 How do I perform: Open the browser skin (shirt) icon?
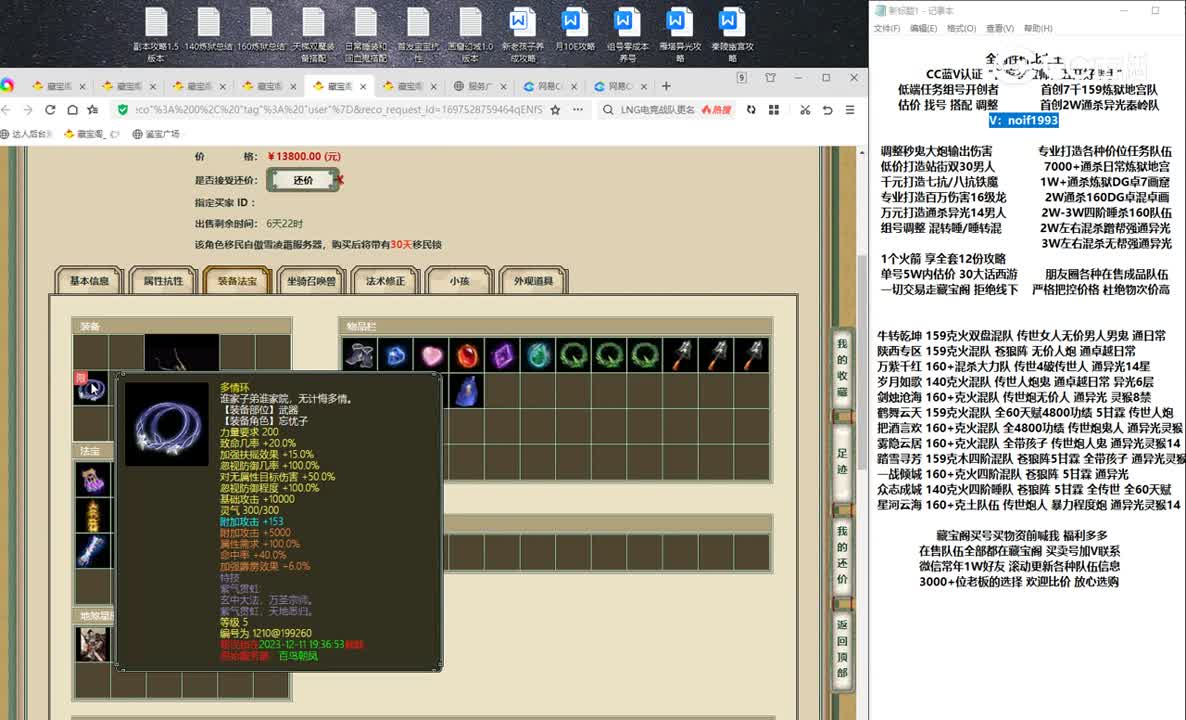tap(770, 78)
